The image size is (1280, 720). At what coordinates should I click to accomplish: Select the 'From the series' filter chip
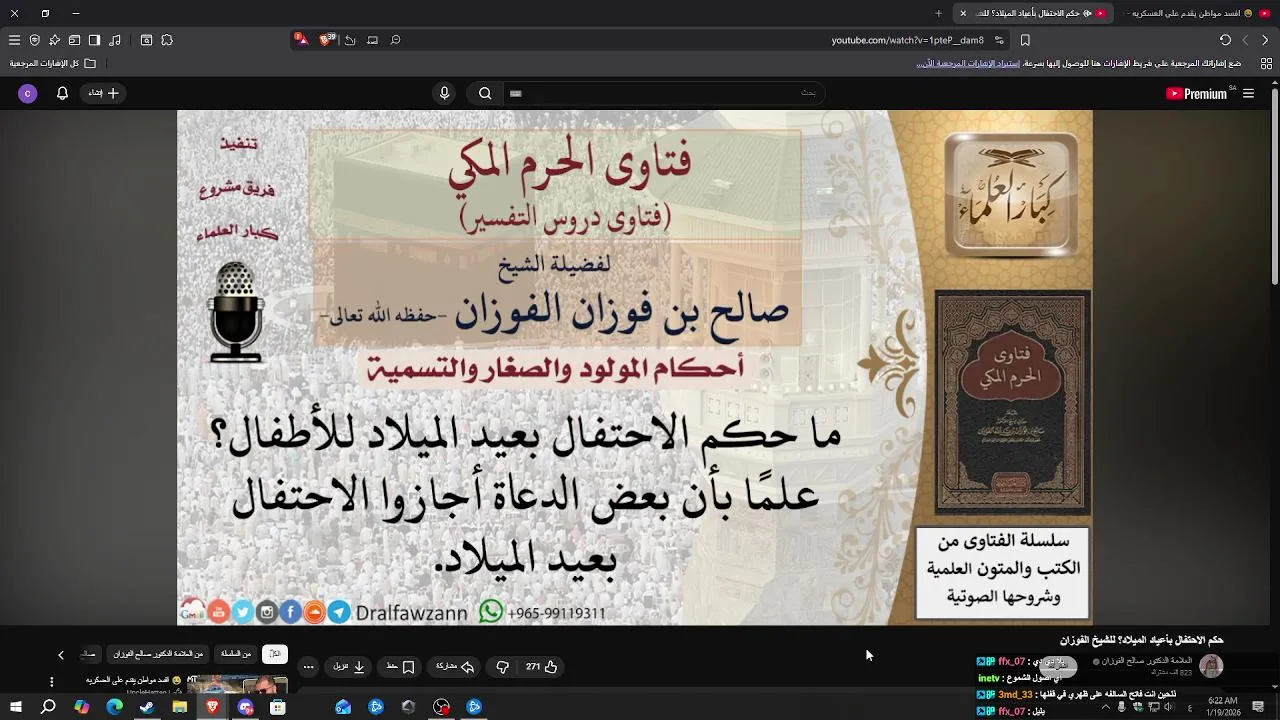(236, 654)
